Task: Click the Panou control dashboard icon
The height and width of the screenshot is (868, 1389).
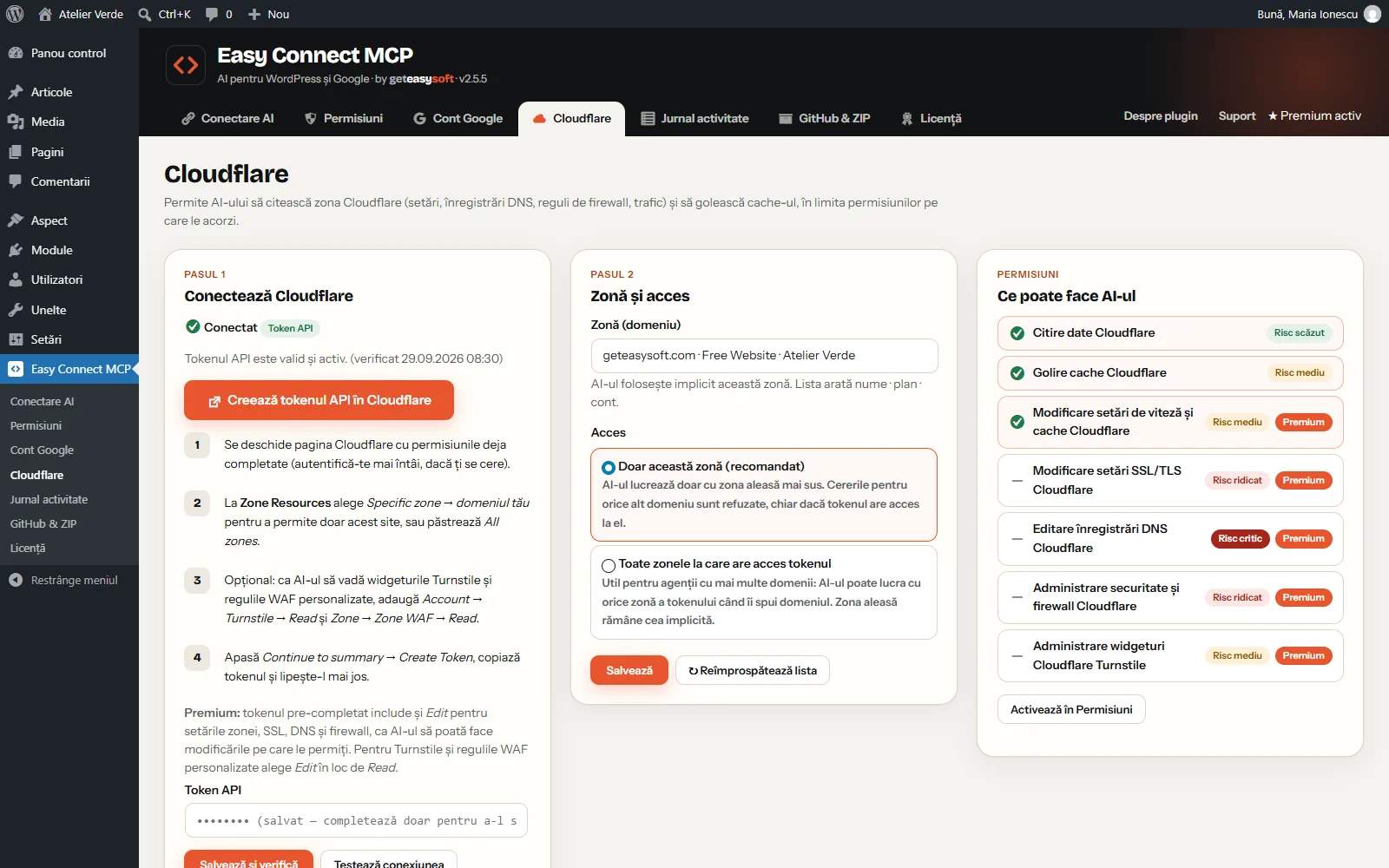Action: click(x=16, y=53)
